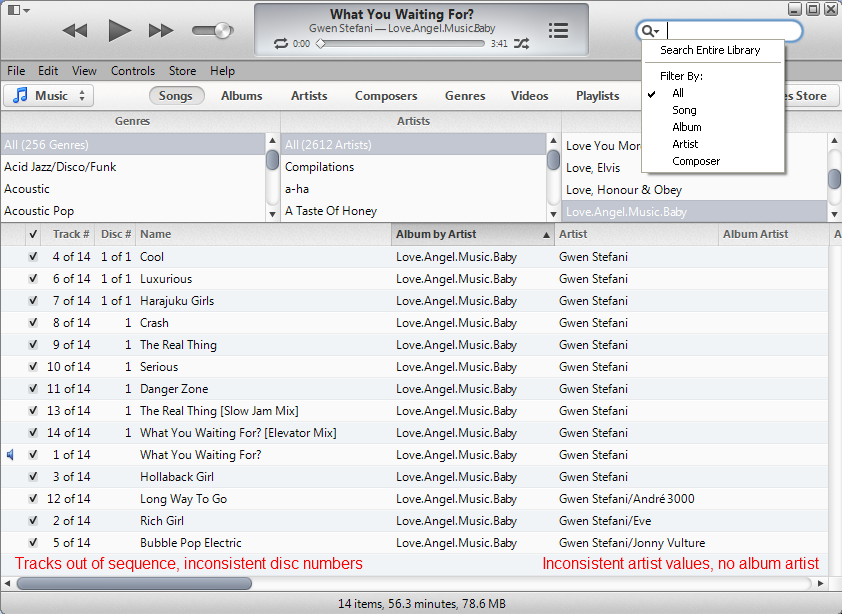Viewport: 842px width, 614px height.
Task: Click the Play button
Action: coord(119,30)
